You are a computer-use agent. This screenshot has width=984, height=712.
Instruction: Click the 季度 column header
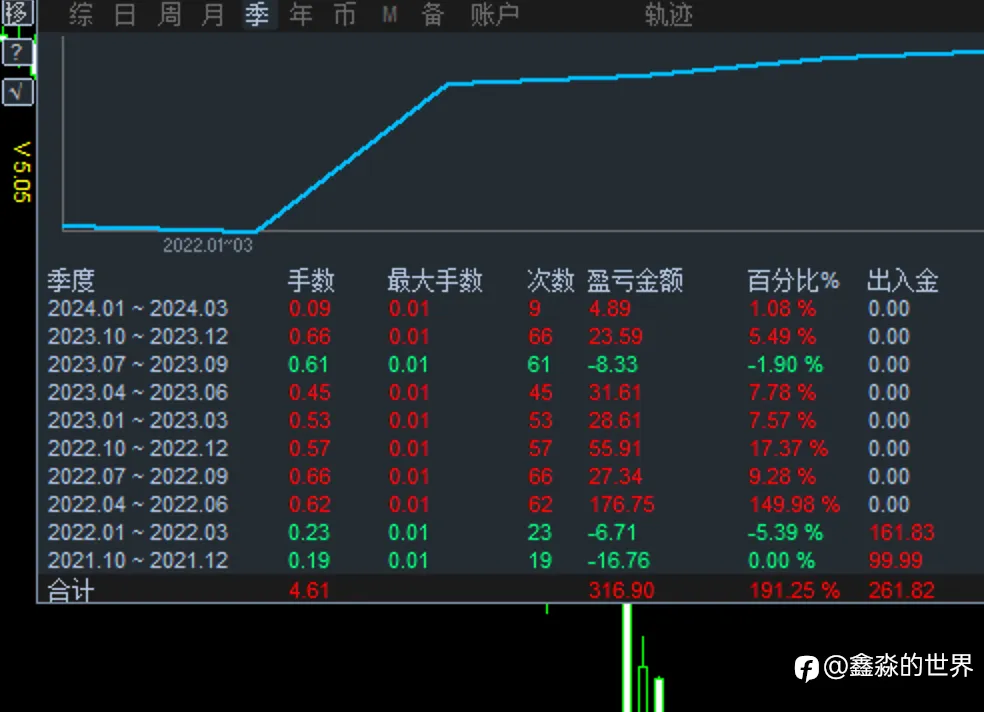(72, 280)
